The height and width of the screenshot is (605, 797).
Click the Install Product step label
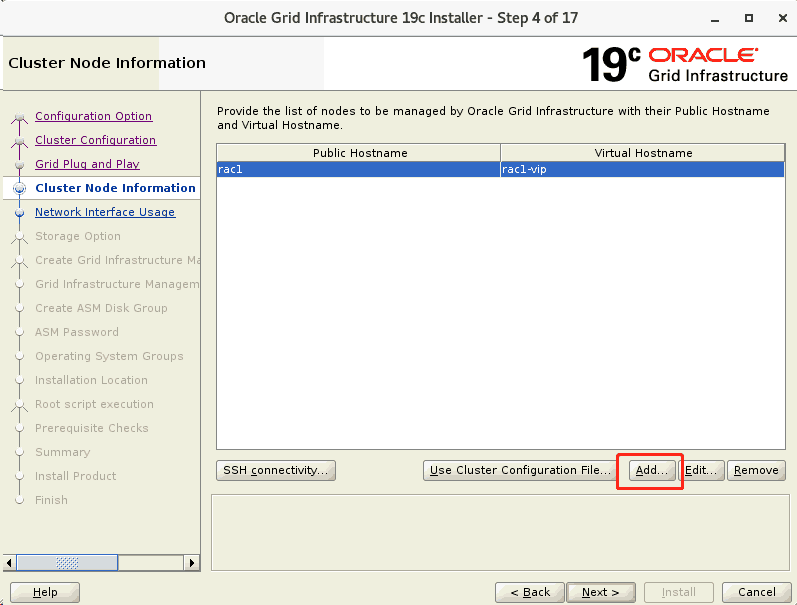76,476
